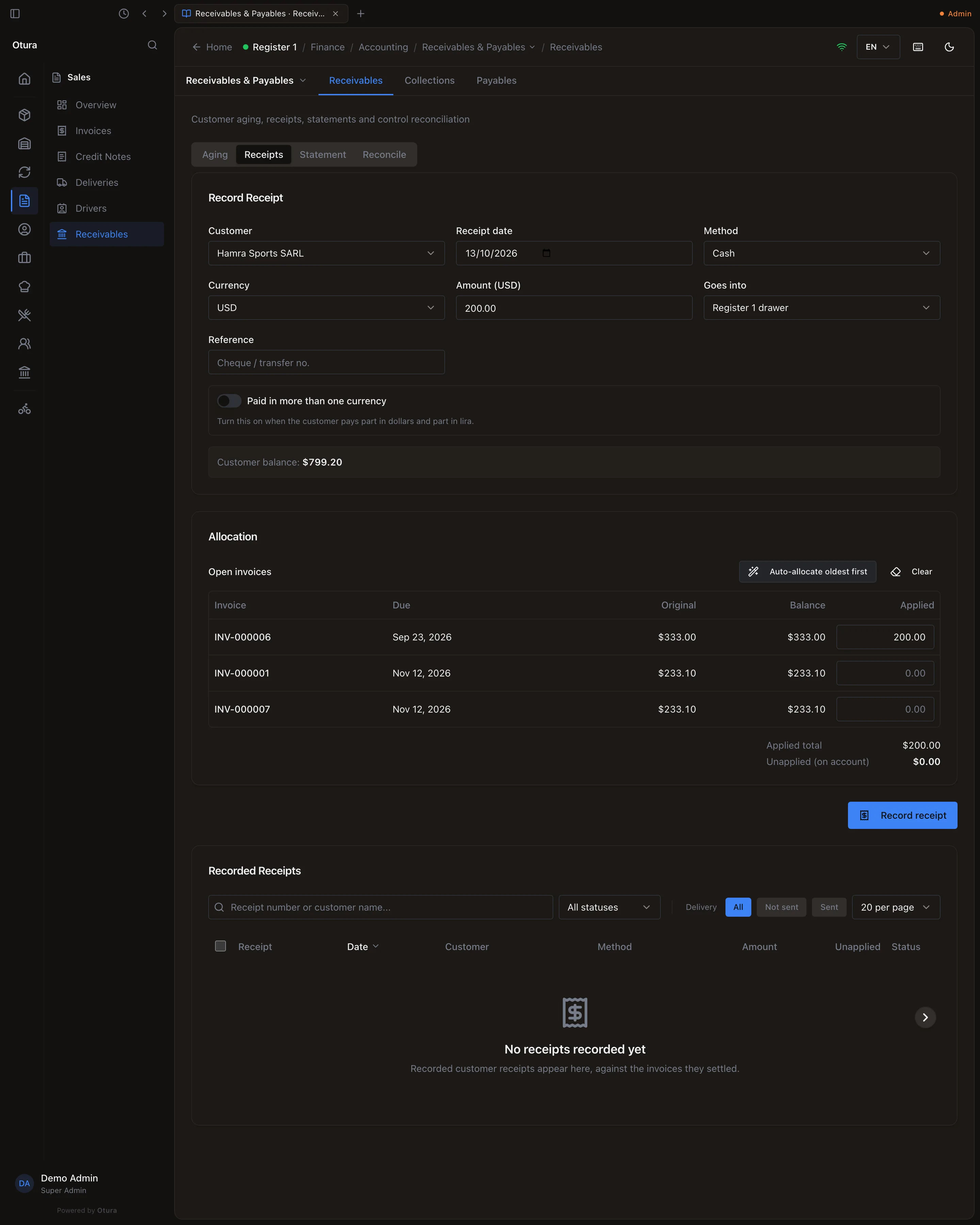
Task: Open the sync arrows icon in rail
Action: coord(24,172)
